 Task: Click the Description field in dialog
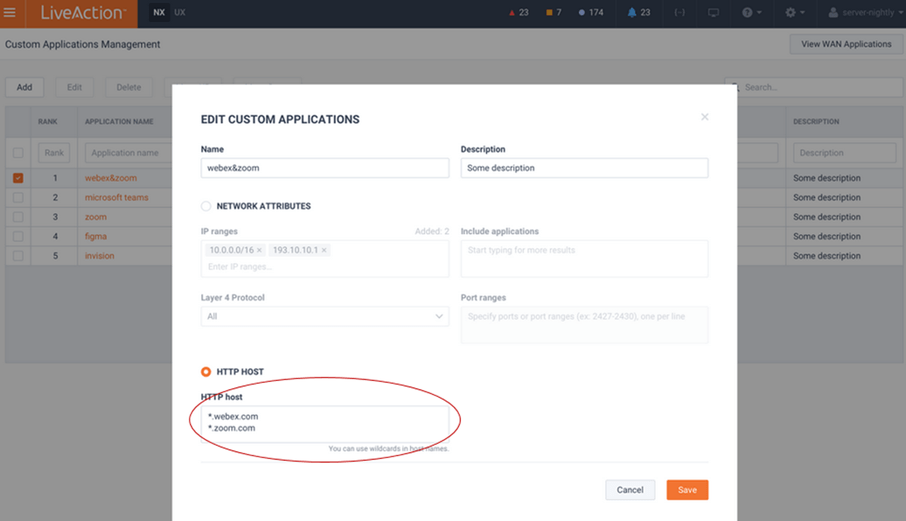(584, 168)
